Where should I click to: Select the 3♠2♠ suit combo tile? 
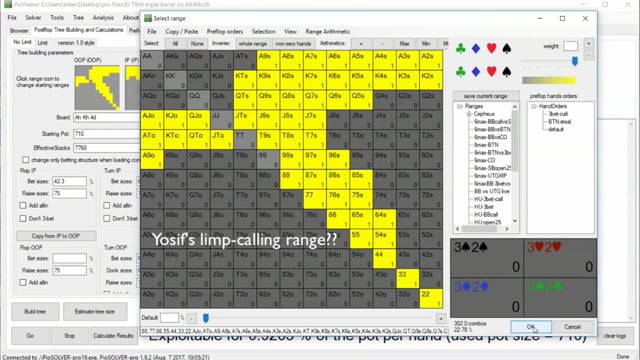[487, 258]
